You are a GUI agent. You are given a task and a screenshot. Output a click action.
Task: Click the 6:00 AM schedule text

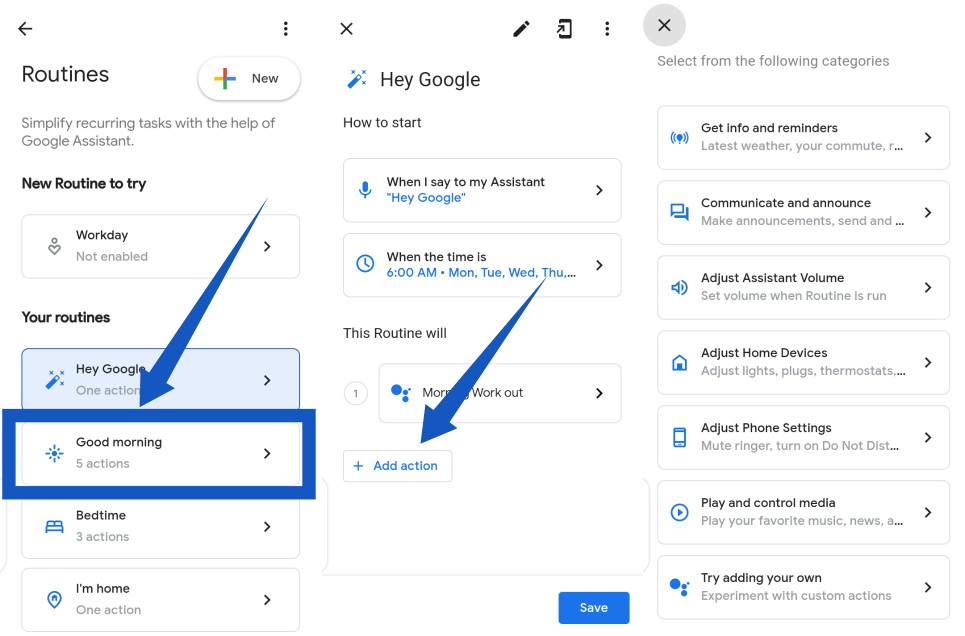(x=481, y=273)
